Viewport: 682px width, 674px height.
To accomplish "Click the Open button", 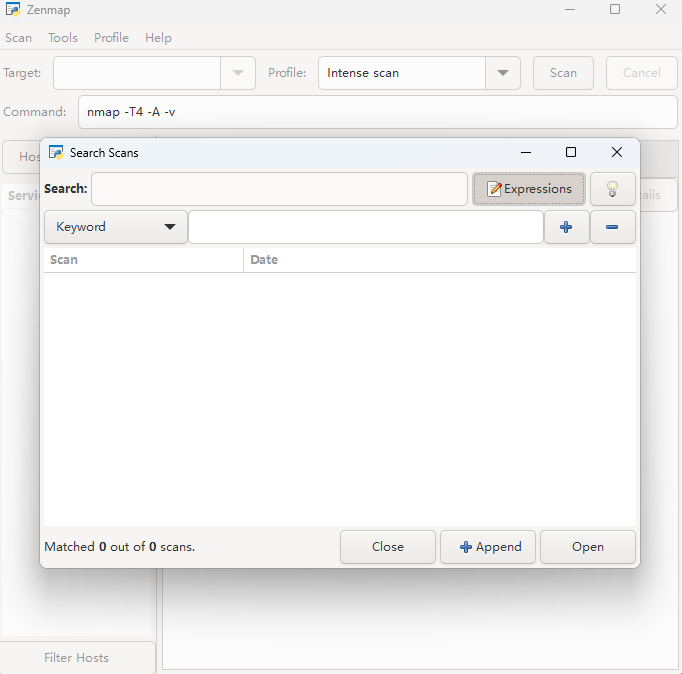I will 587,547.
